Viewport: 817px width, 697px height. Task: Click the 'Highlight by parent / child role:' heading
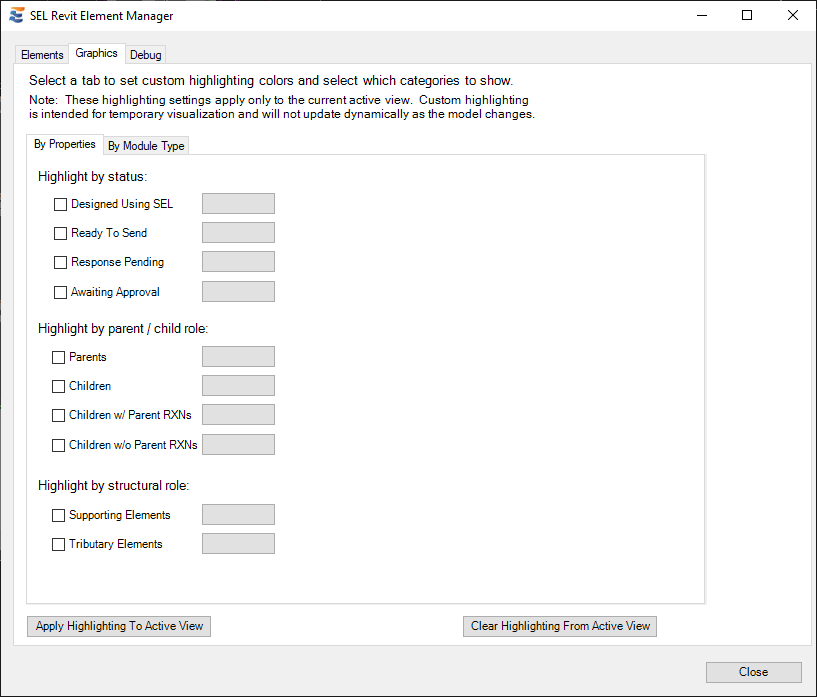pos(123,329)
